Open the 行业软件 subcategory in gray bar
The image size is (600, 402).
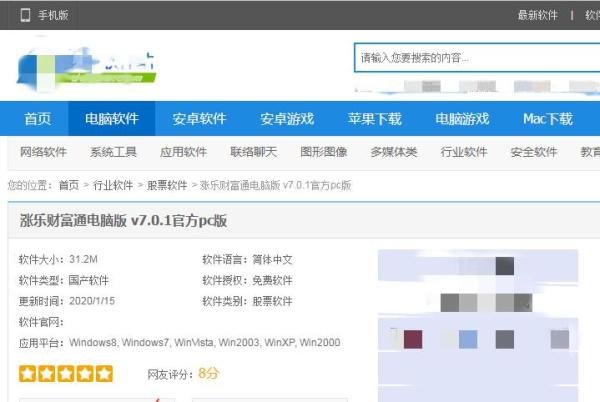[463, 152]
